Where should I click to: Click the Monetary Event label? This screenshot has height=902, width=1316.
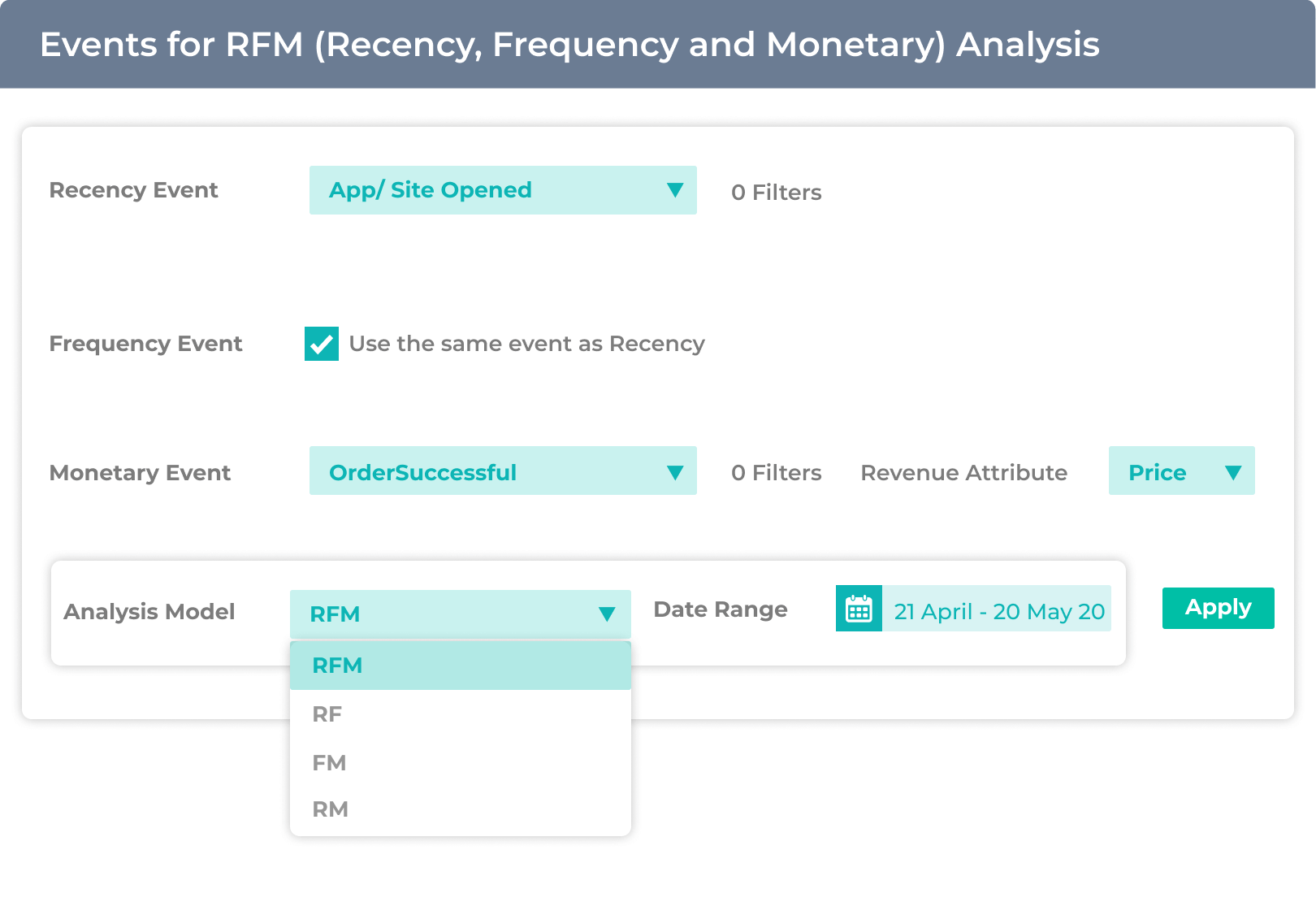[x=140, y=473]
